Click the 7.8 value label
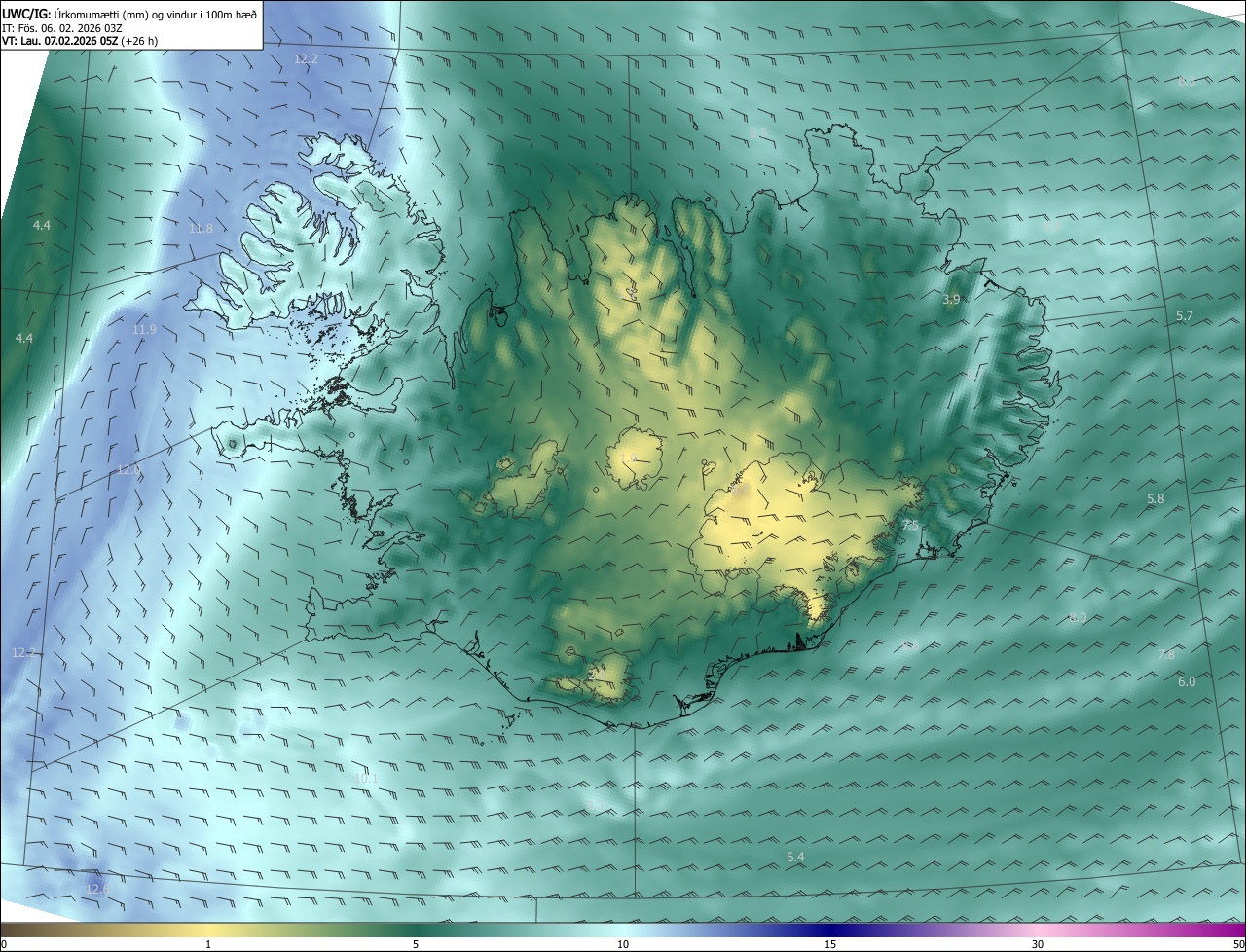This screenshot has width=1246, height=952. [x=1166, y=654]
